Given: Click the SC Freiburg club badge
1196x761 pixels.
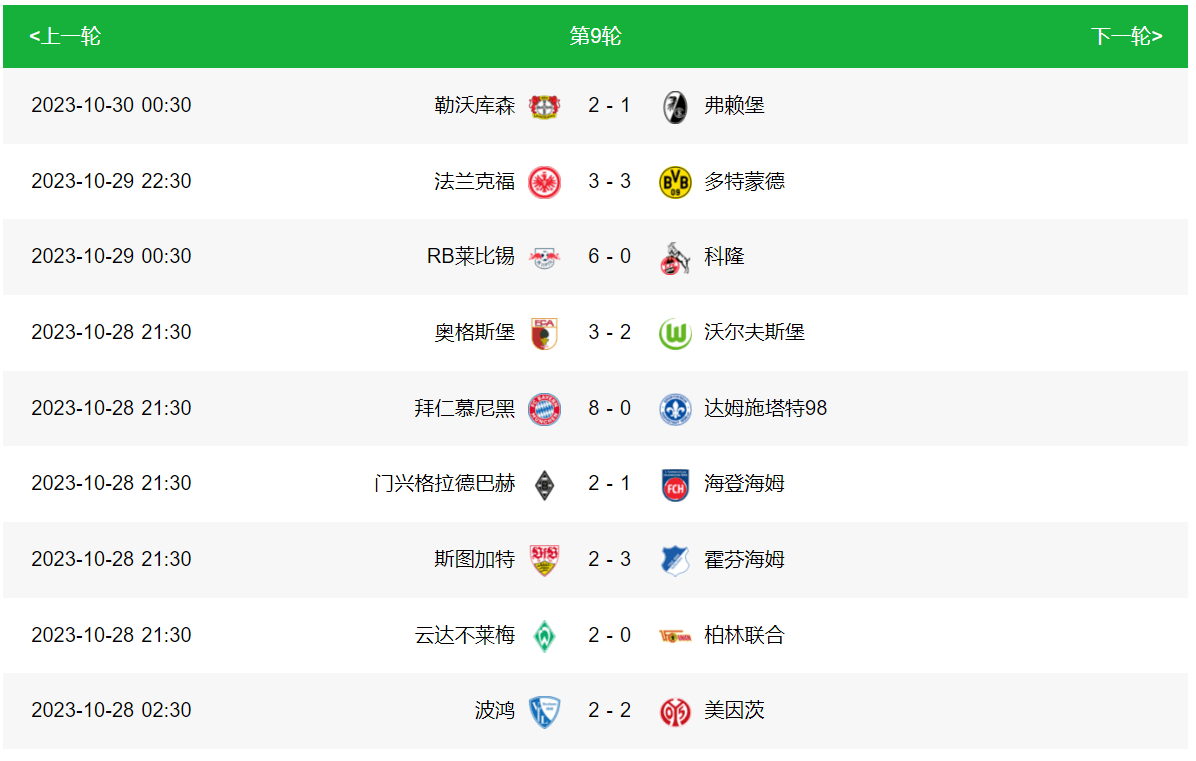Looking at the screenshot, I should 676,106.
